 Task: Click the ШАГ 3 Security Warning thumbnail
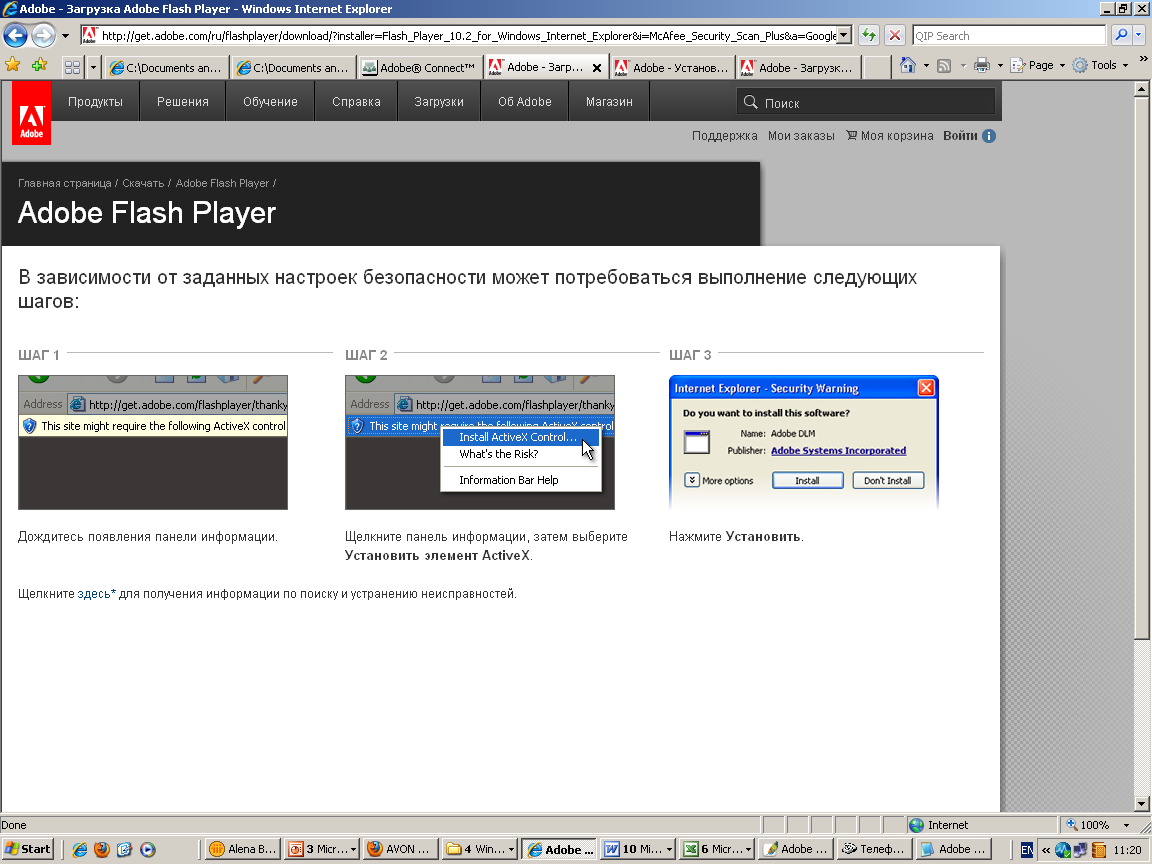804,442
